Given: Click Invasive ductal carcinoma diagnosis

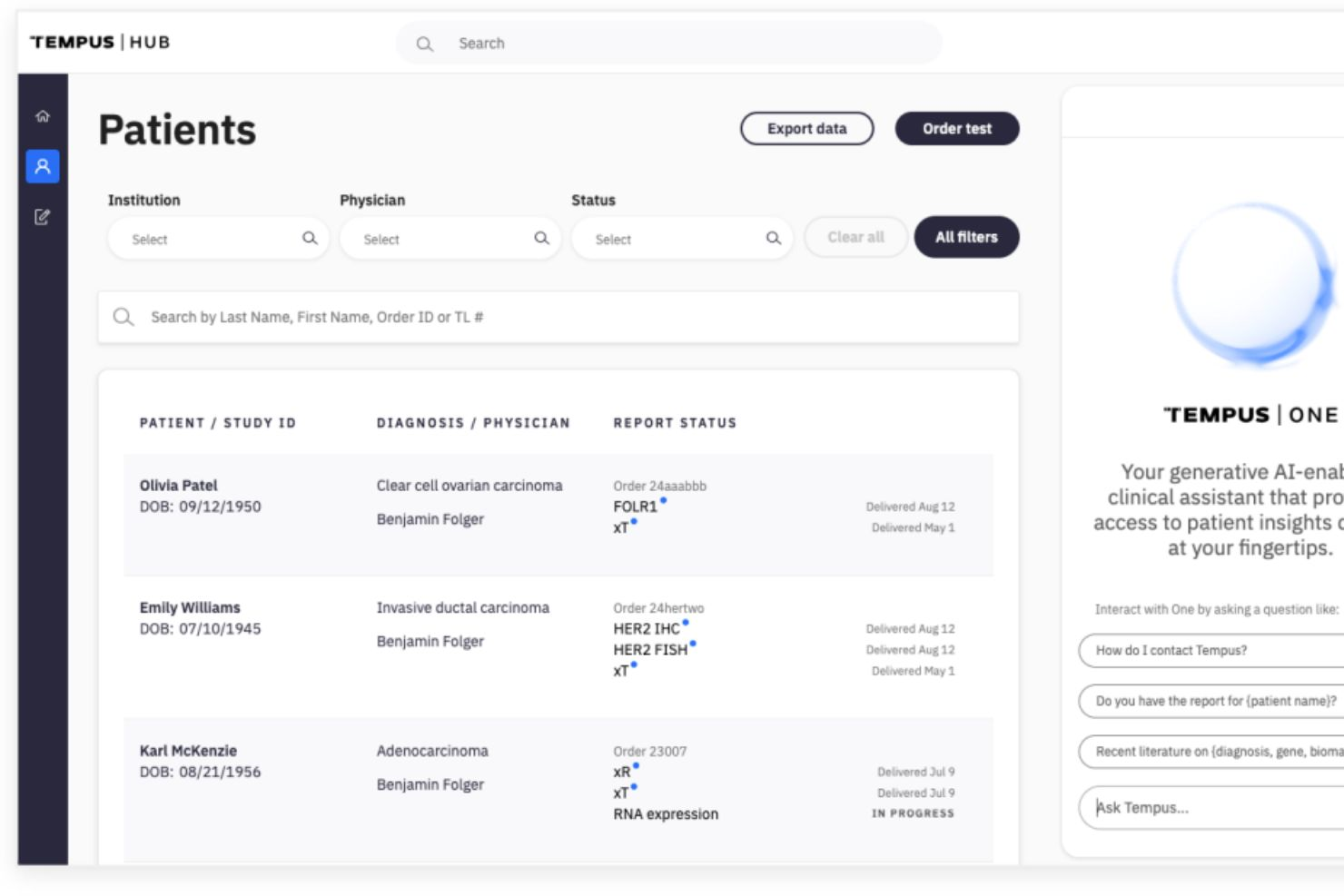Looking at the screenshot, I should pos(463,607).
